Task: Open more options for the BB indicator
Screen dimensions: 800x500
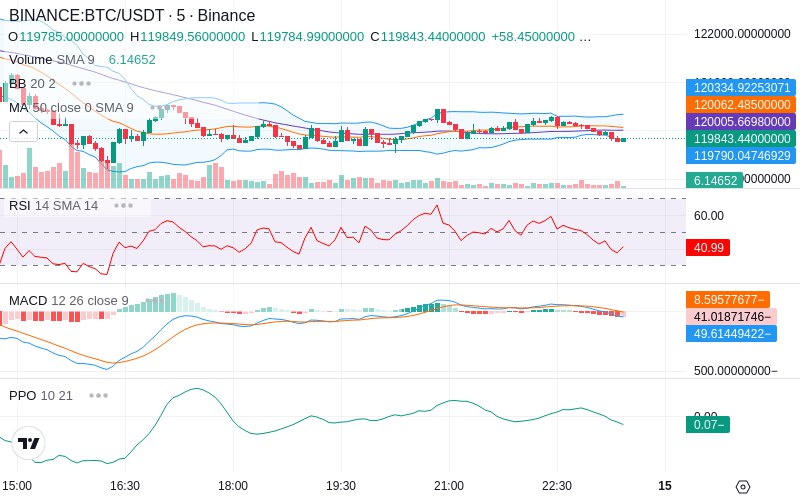Action: (x=82, y=83)
